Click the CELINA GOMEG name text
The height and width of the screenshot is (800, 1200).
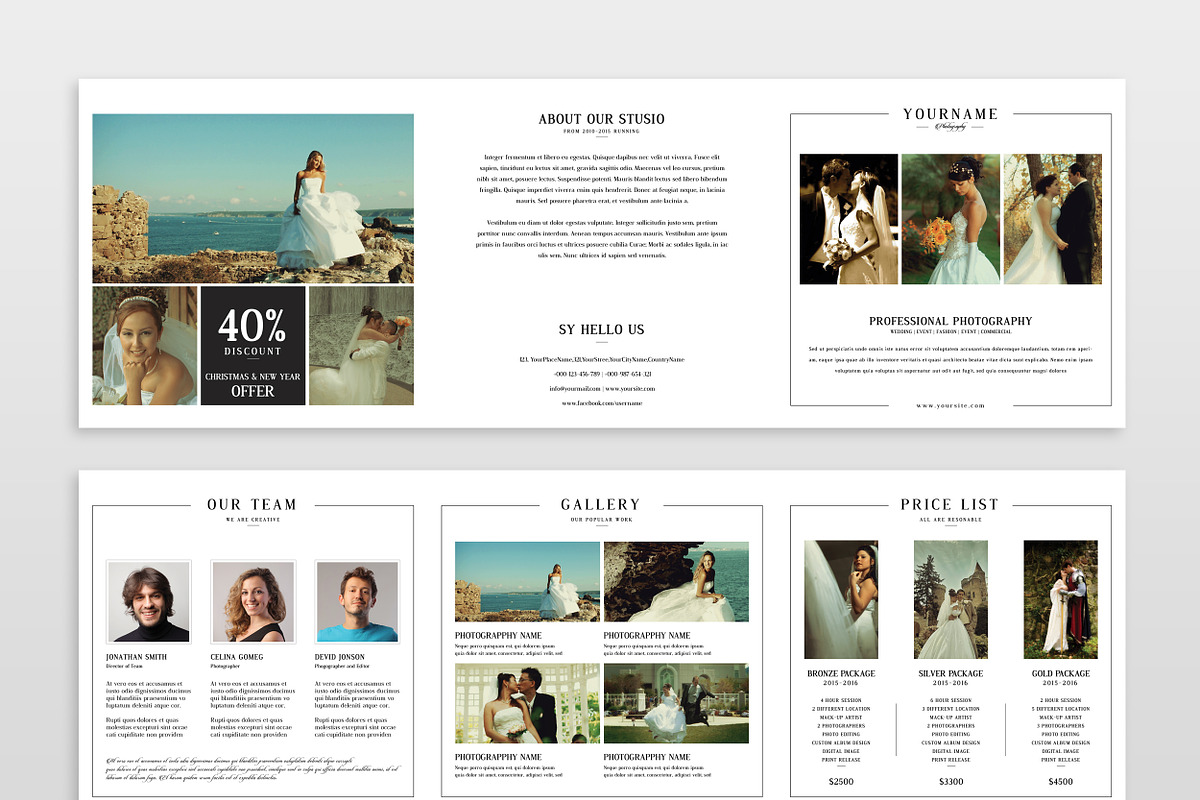coord(237,657)
